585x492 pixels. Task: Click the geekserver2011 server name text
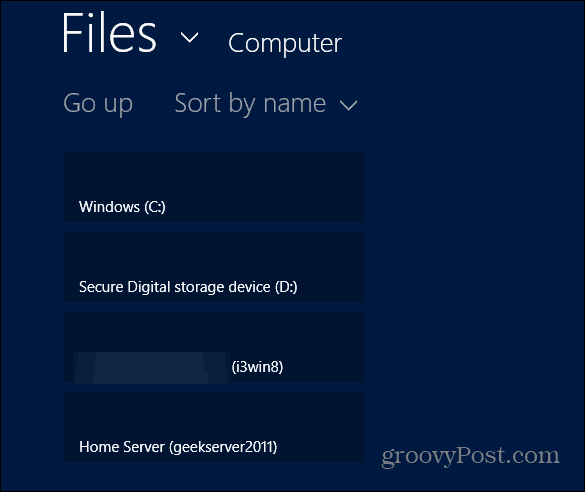tap(223, 447)
